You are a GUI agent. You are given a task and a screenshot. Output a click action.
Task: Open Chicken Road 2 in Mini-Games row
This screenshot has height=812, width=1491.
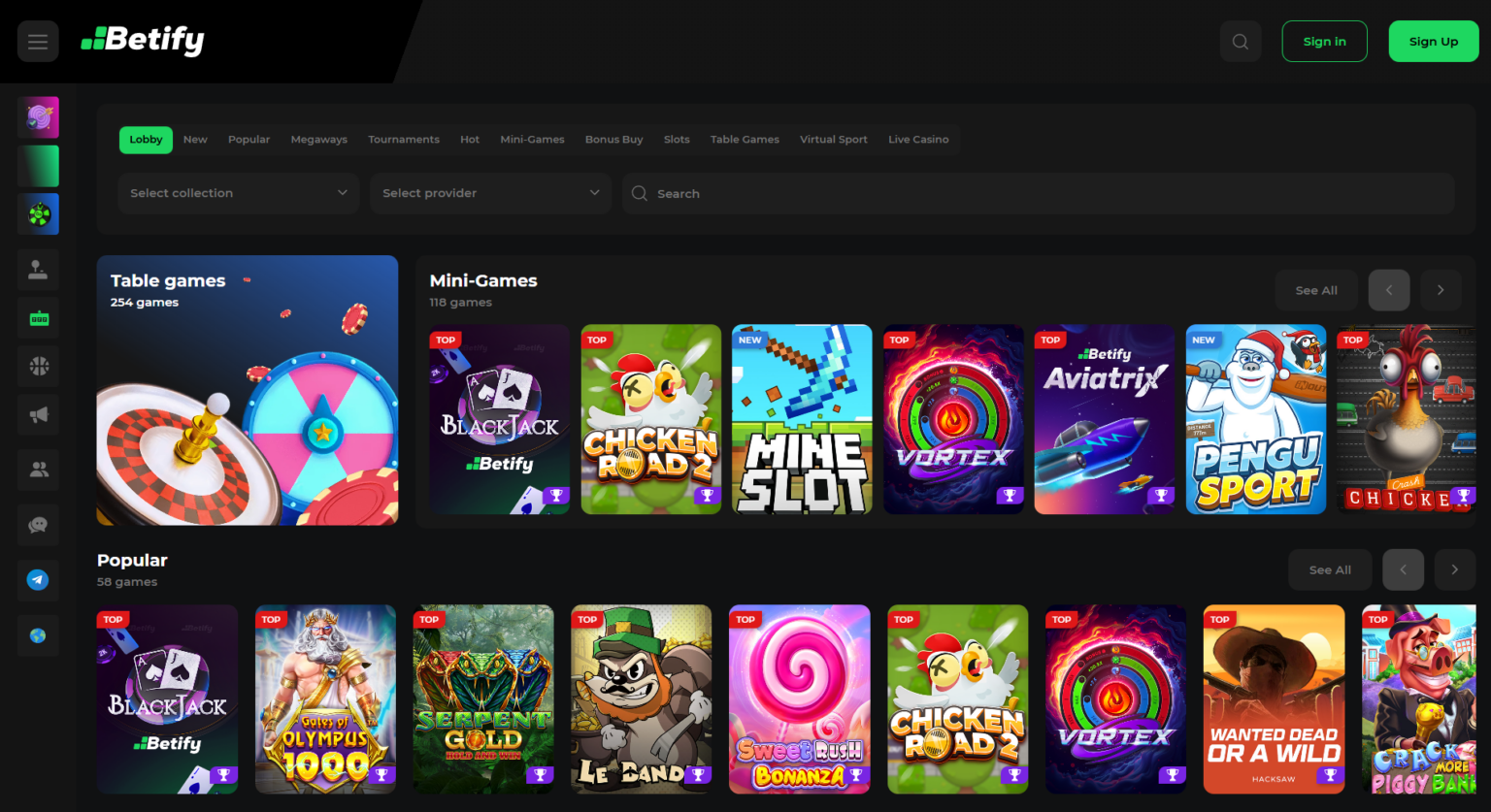(x=651, y=419)
